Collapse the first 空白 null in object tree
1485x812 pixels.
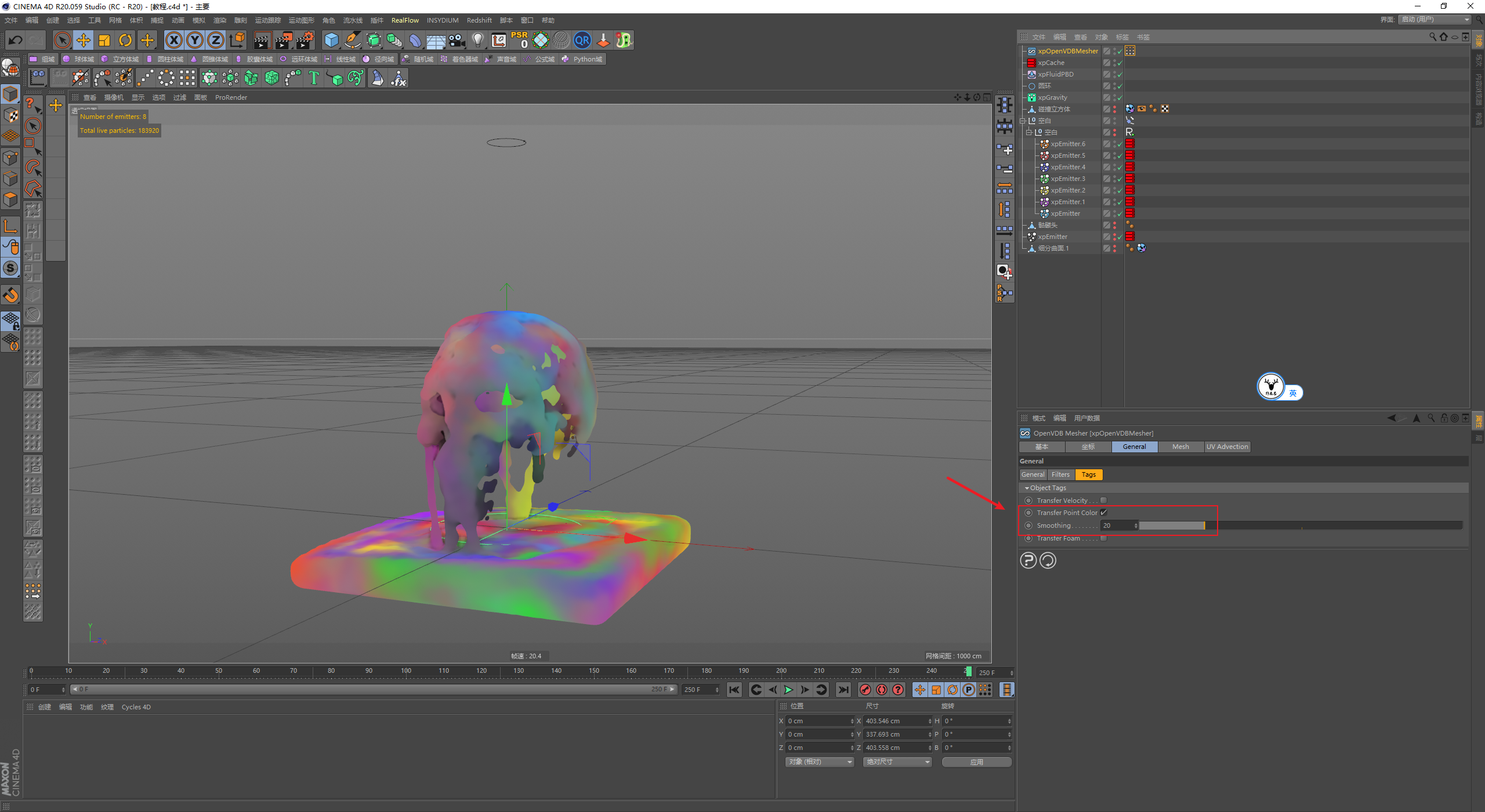tap(1022, 121)
